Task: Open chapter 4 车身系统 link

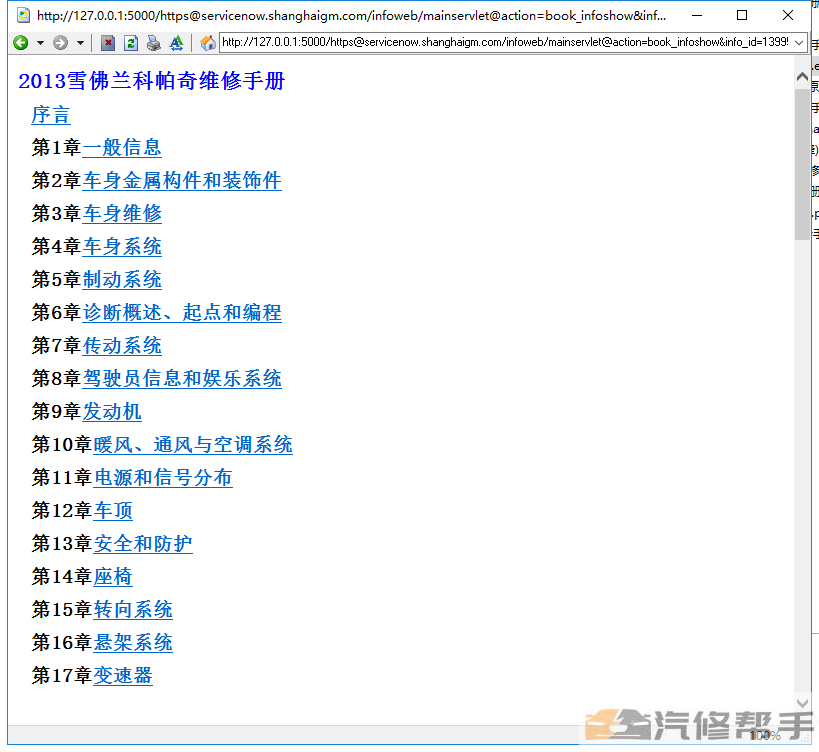Action: pyautogui.click(x=122, y=246)
